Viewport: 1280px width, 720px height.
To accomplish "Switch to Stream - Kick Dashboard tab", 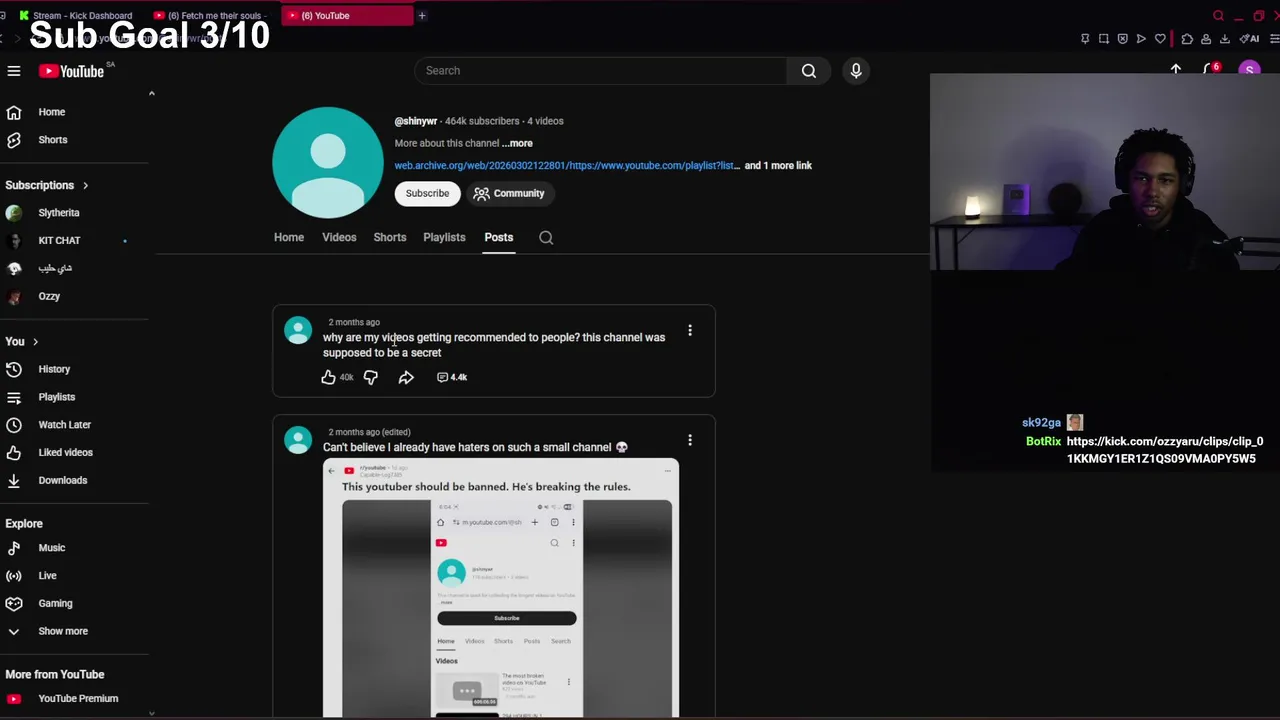I will (77, 16).
